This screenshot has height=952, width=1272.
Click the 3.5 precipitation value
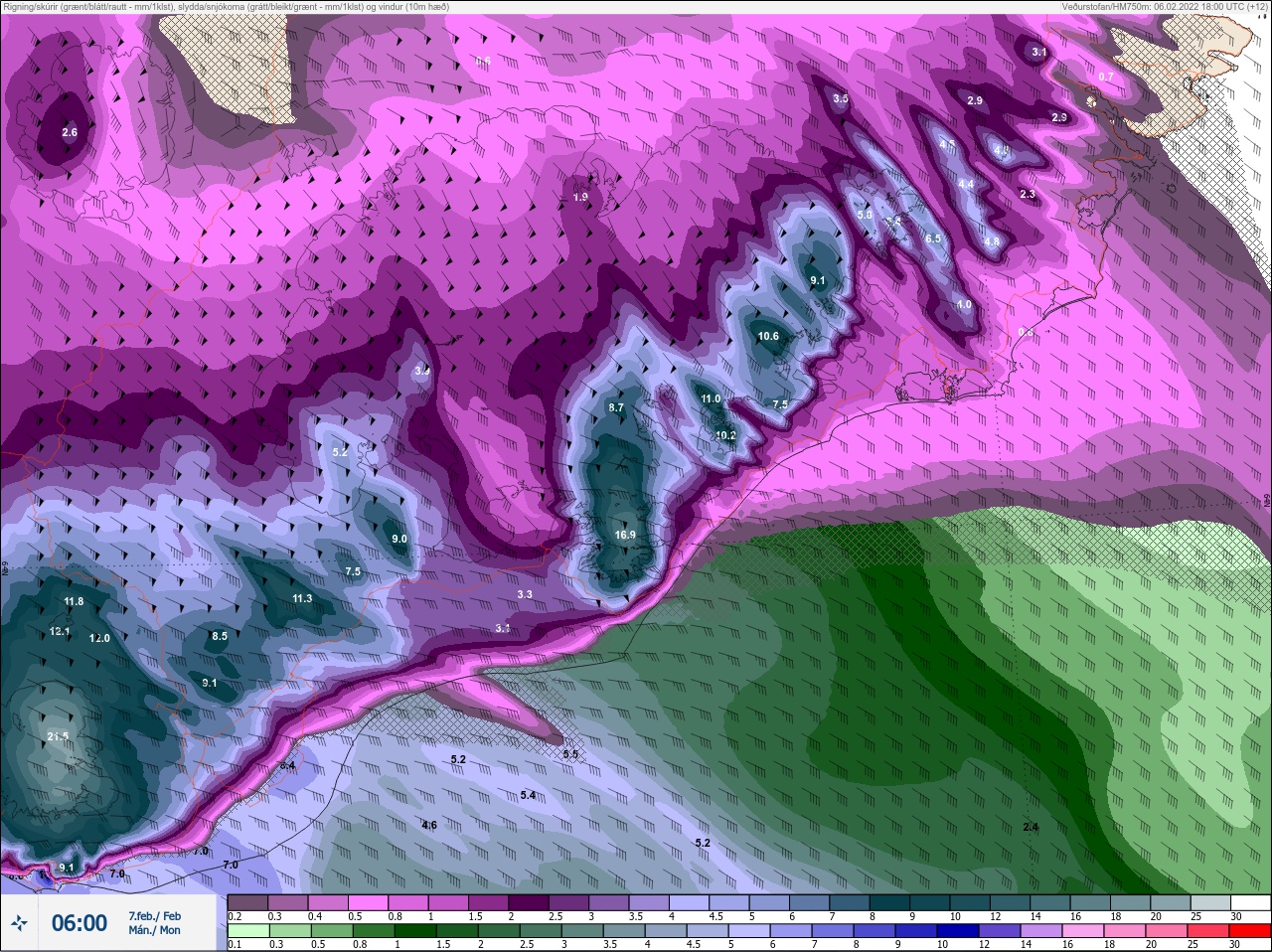(x=841, y=98)
